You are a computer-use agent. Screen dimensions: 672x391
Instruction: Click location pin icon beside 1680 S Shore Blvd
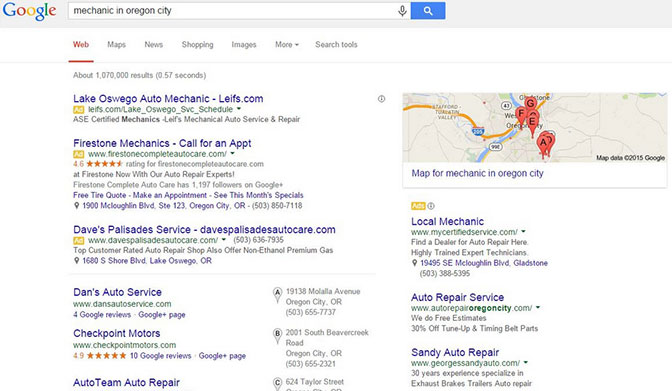[x=76, y=261]
